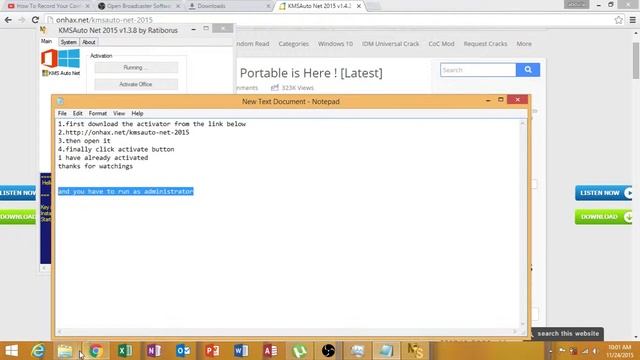The height and width of the screenshot is (360, 640).
Task: Close the KMSAuto Net 2015 browser tab
Action: [x=359, y=6]
